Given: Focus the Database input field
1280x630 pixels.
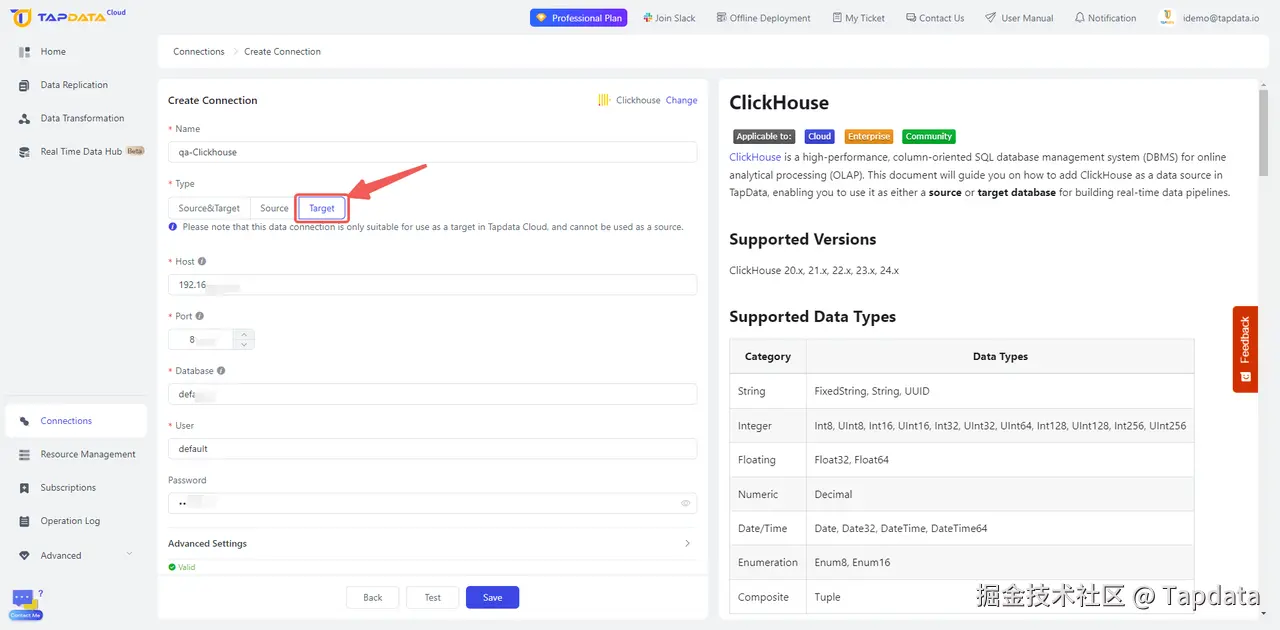Looking at the screenshot, I should 432,394.
